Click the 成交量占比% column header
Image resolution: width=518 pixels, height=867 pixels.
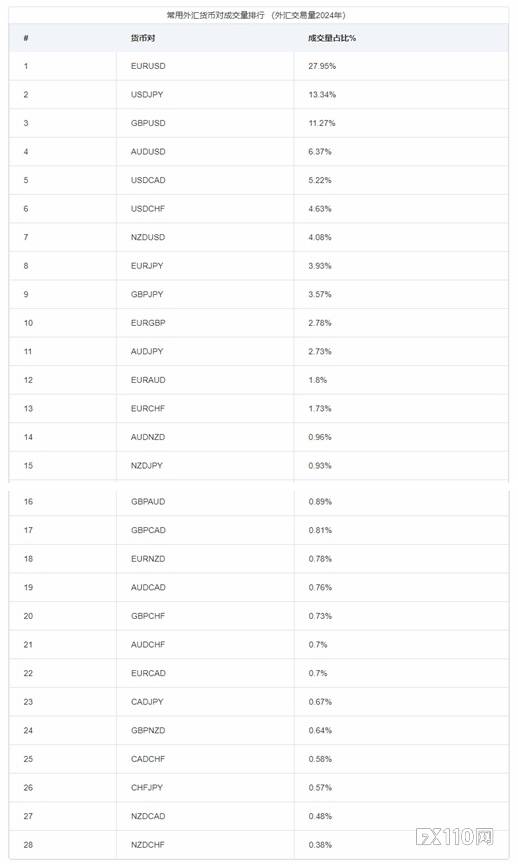[332, 38]
